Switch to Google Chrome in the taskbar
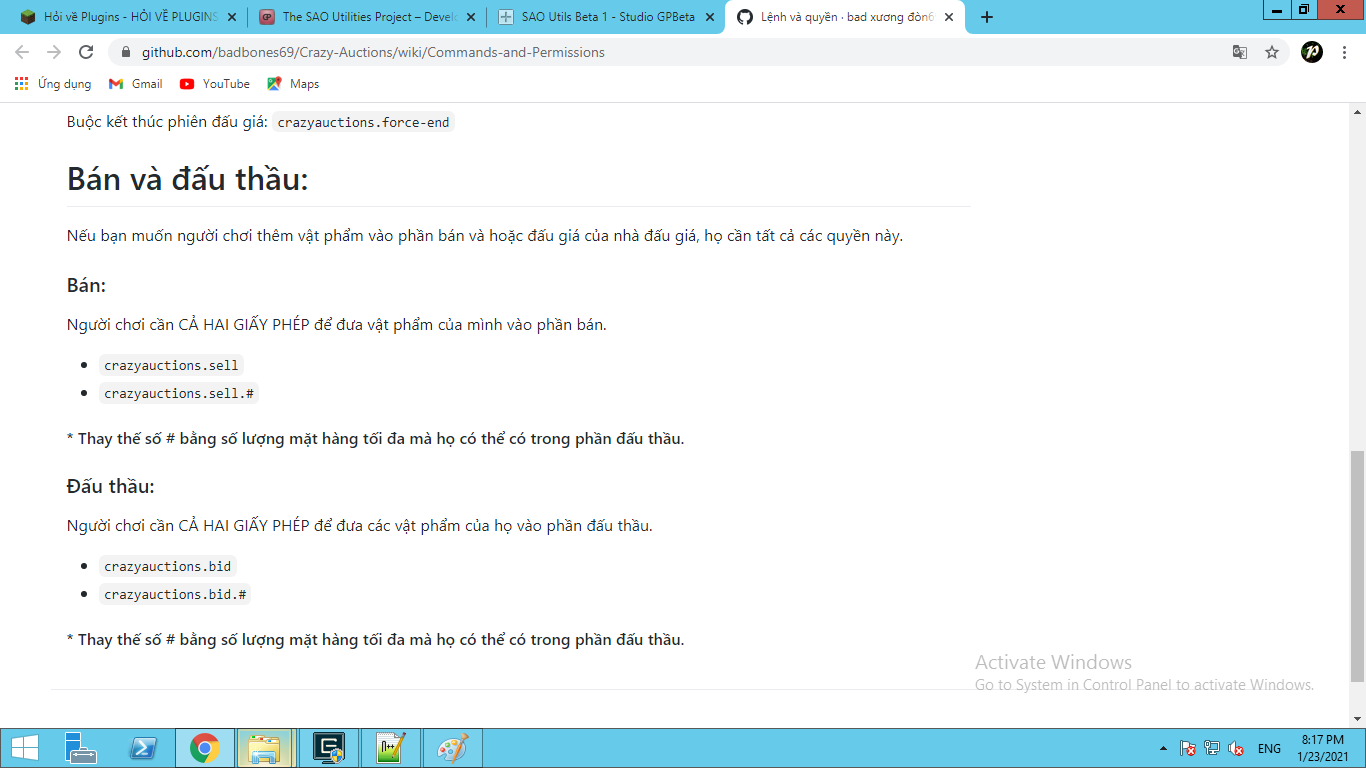 [204, 748]
